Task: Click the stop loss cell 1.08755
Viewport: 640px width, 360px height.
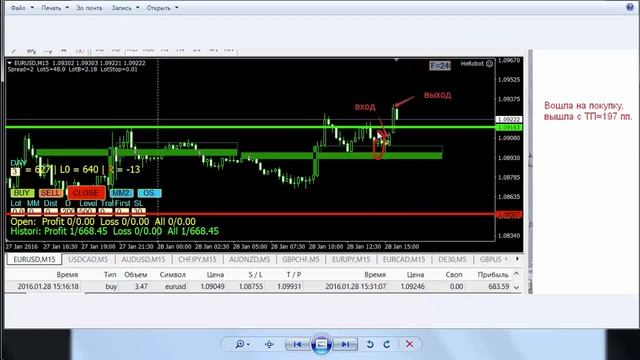Action: [251, 287]
